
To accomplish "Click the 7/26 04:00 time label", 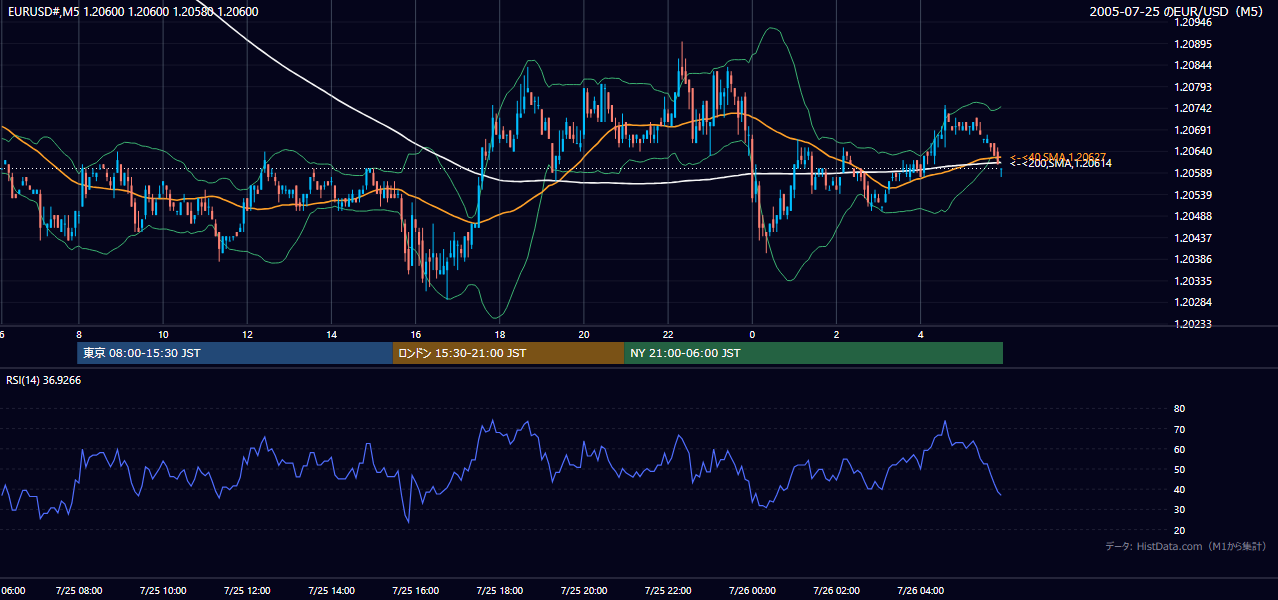I will pos(921,591).
